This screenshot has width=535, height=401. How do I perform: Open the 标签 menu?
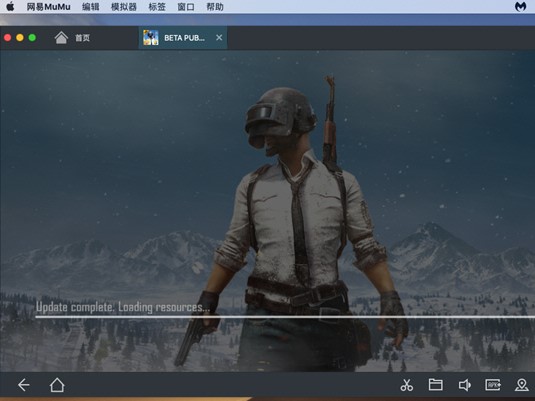pyautogui.click(x=157, y=7)
